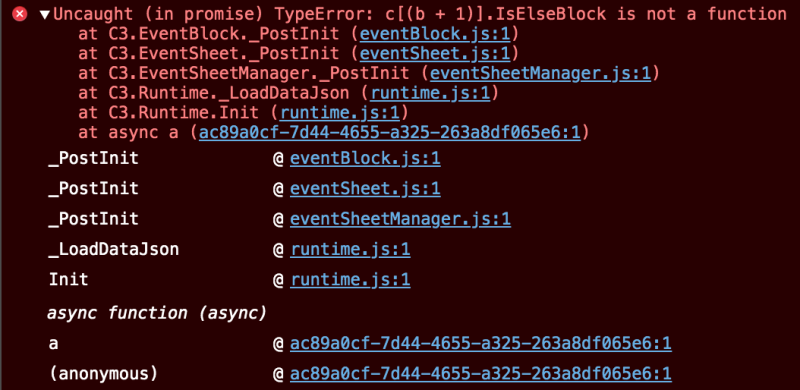This screenshot has width=800, height=390.
Task: Open eventSheet.js:1 link in call stack list
Action: click(365, 189)
